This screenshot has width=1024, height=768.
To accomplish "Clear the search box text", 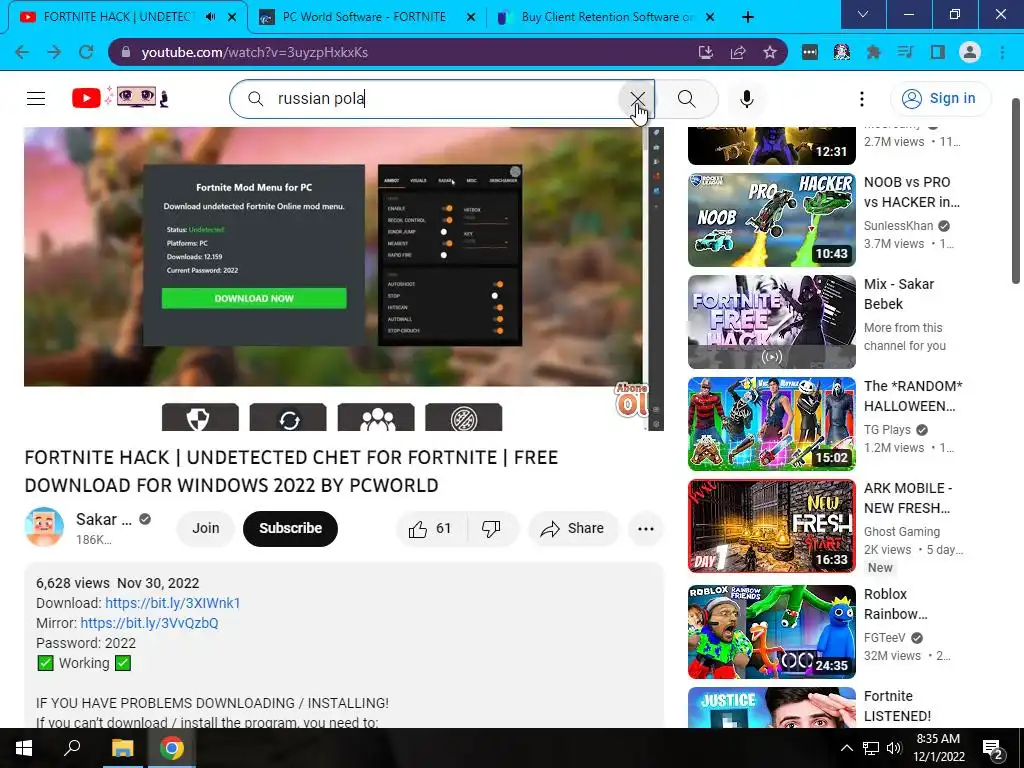I will click(637, 99).
